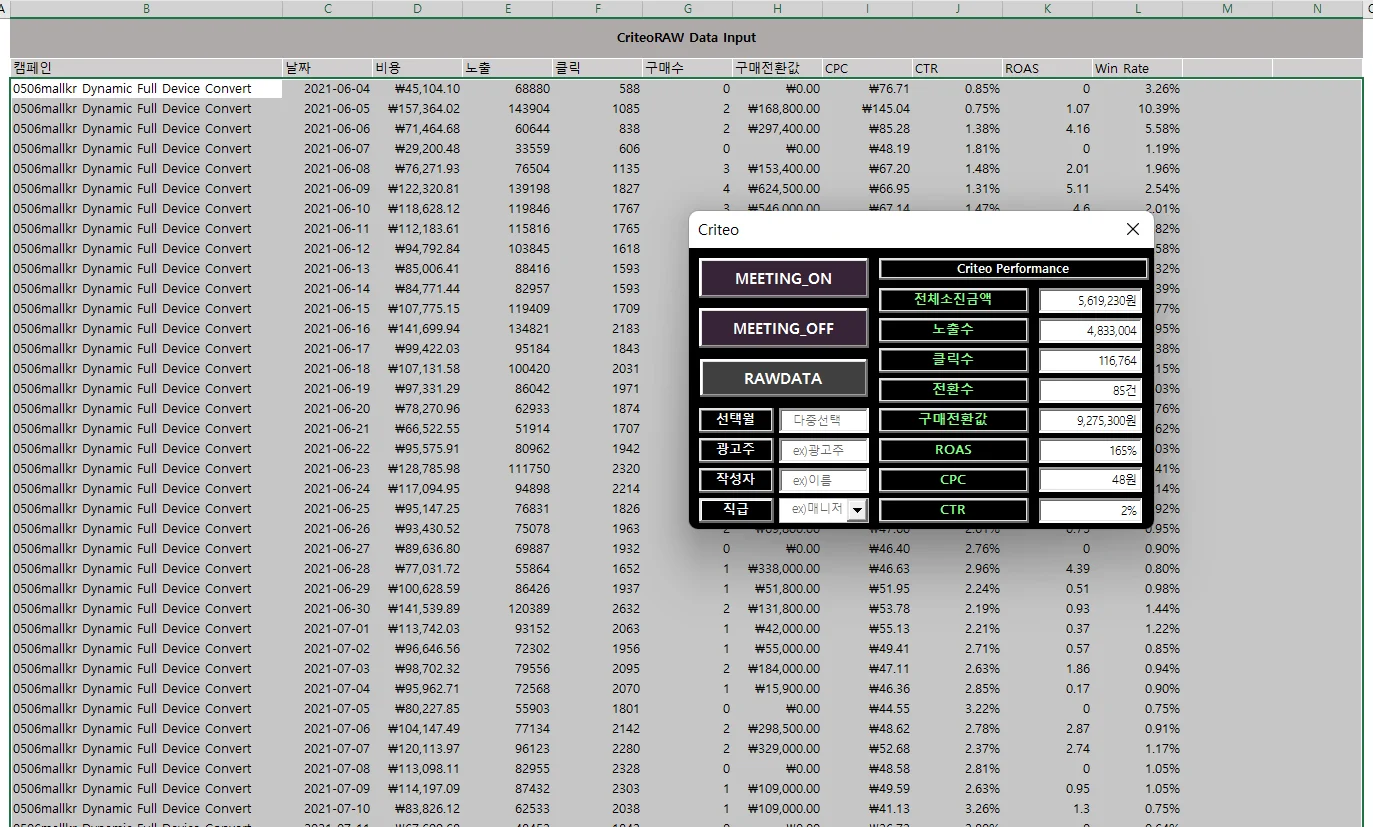Select the 노출수 value 4,833,004
This screenshot has height=827, width=1373.
tap(1090, 330)
